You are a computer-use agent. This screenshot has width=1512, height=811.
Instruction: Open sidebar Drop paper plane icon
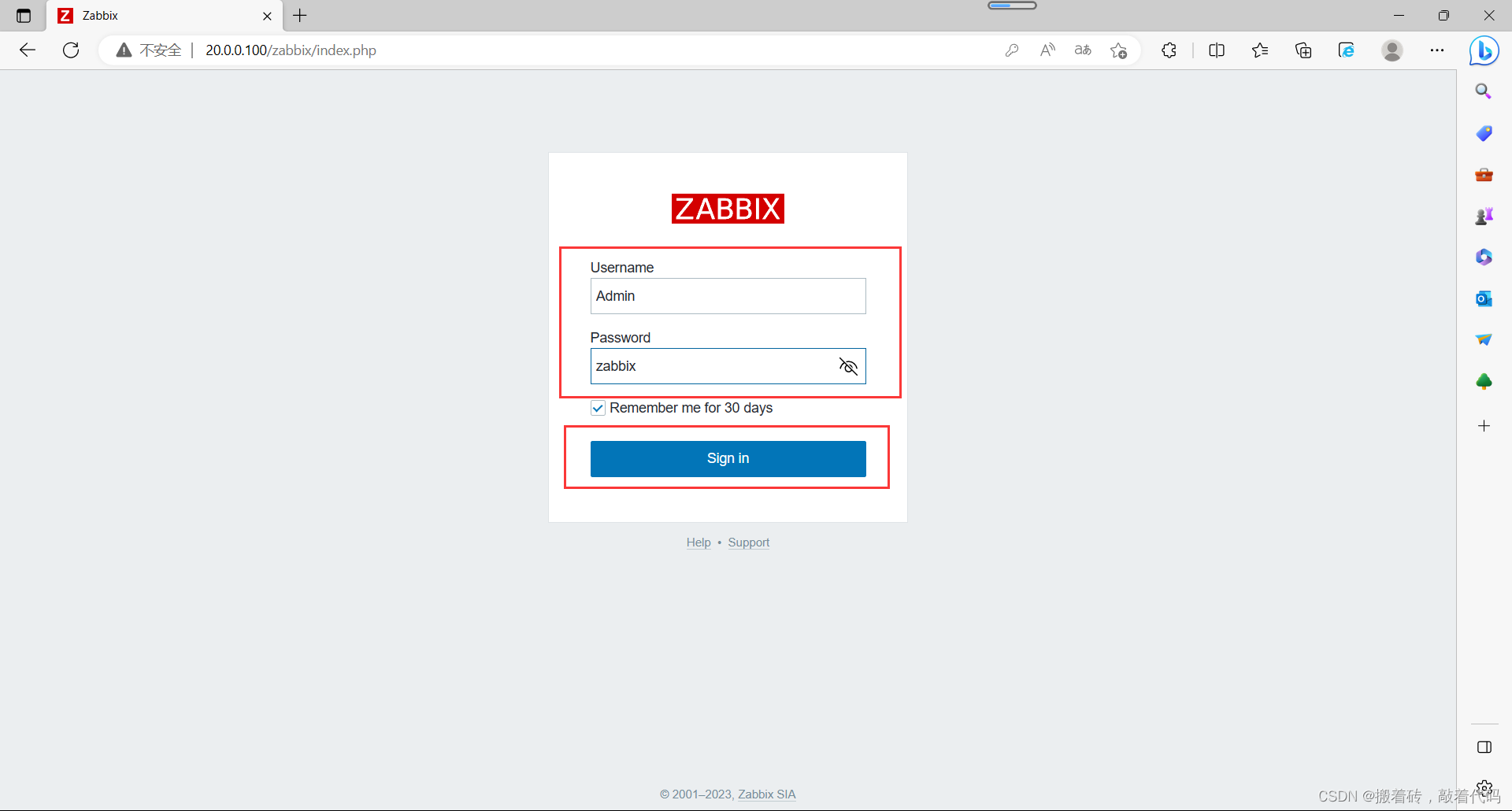point(1484,339)
